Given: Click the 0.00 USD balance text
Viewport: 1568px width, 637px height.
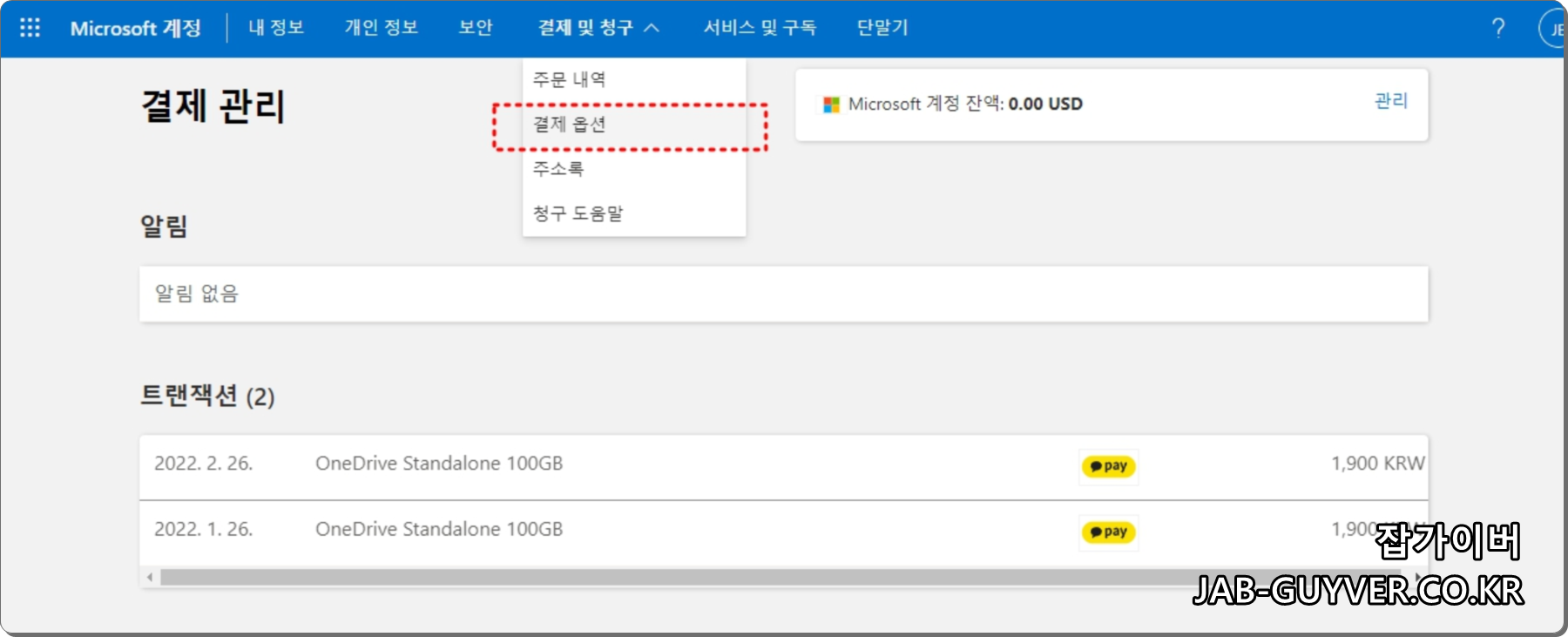Looking at the screenshot, I should point(1045,105).
